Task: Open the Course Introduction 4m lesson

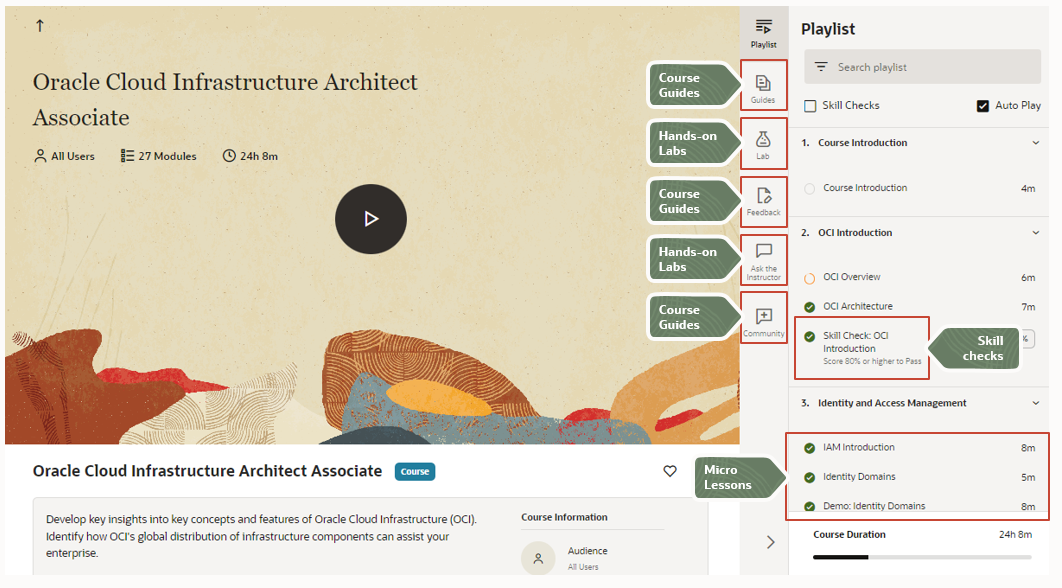Action: 919,188
